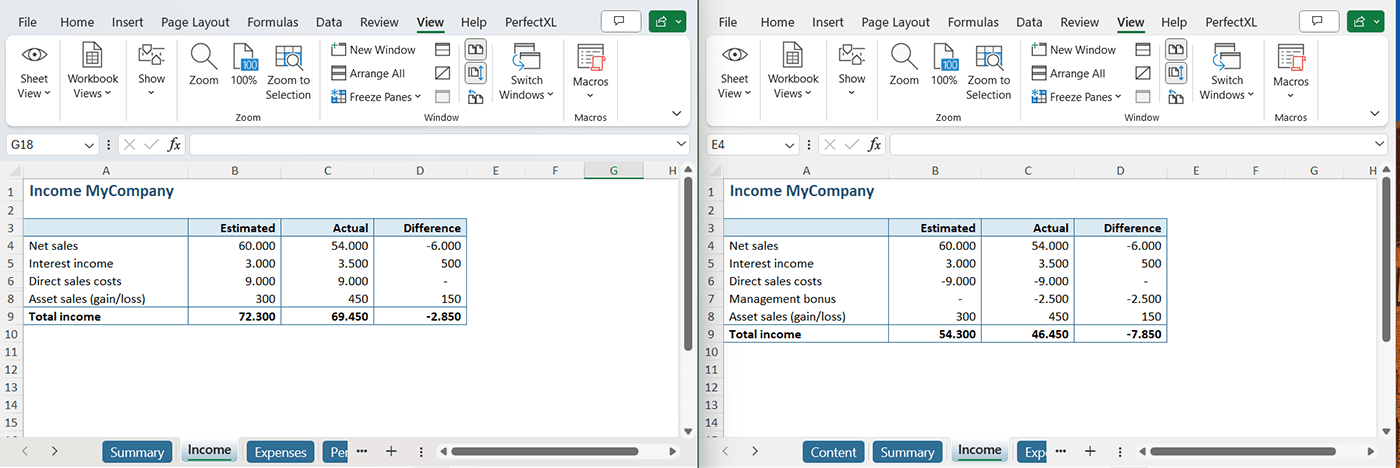Viewport: 1400px width, 468px height.
Task: Open Macros in right window
Action: coord(1290,71)
